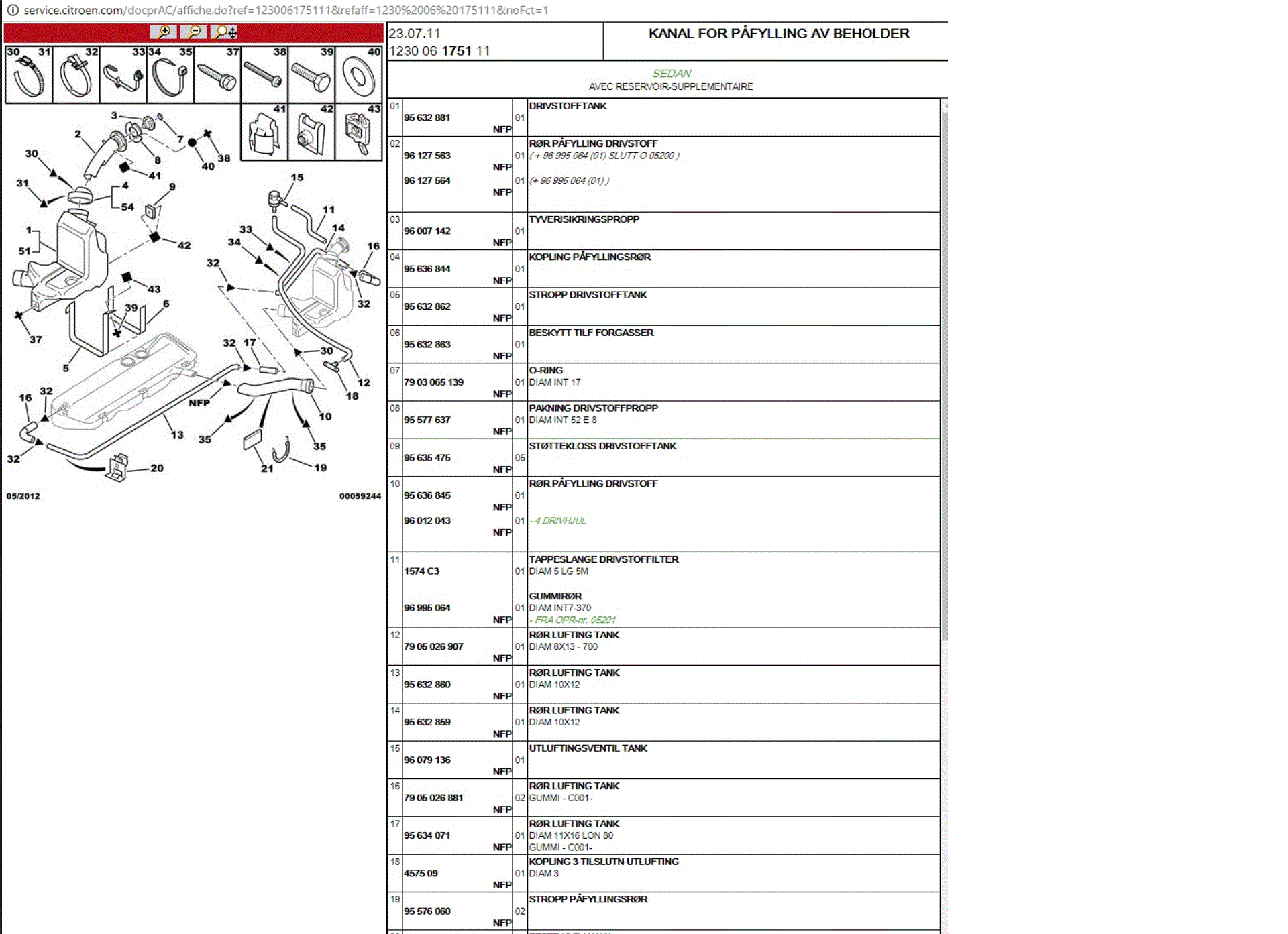Image resolution: width=1288 pixels, height=934 pixels.
Task: Click callout 5 beside the tank strap
Action: click(x=66, y=368)
